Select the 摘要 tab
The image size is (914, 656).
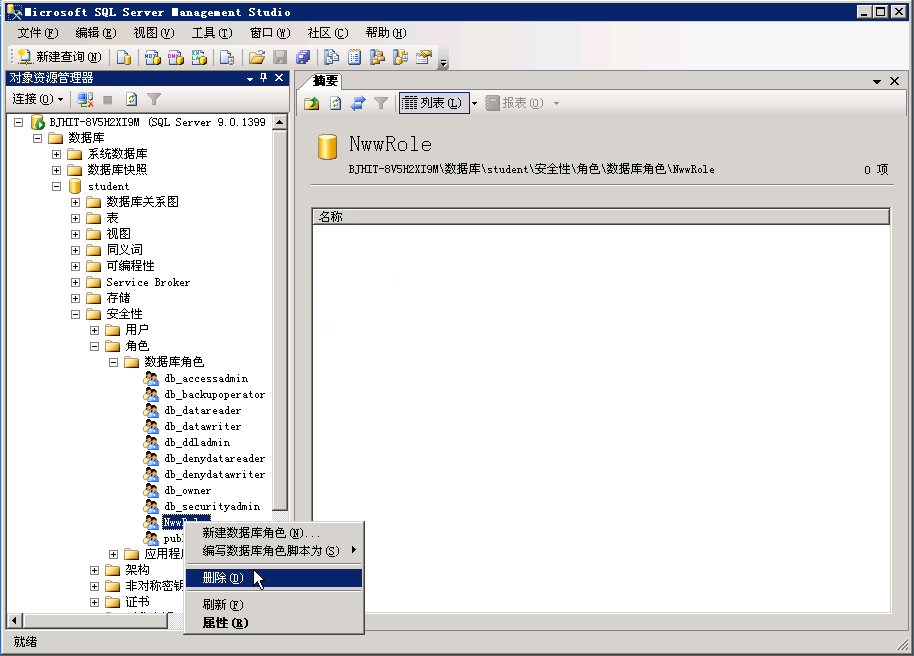pyautogui.click(x=325, y=81)
